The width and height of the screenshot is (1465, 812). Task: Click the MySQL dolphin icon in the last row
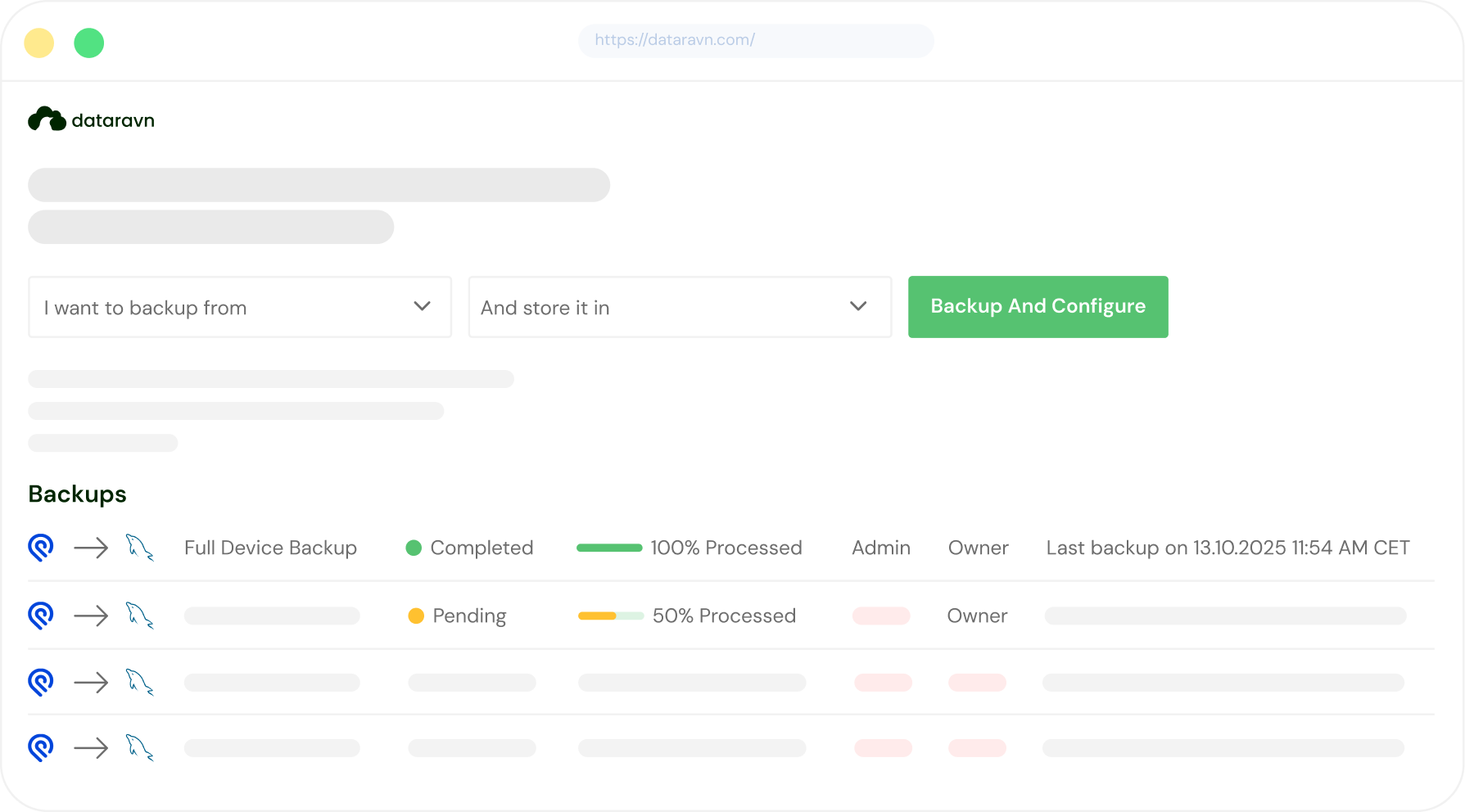point(139,748)
